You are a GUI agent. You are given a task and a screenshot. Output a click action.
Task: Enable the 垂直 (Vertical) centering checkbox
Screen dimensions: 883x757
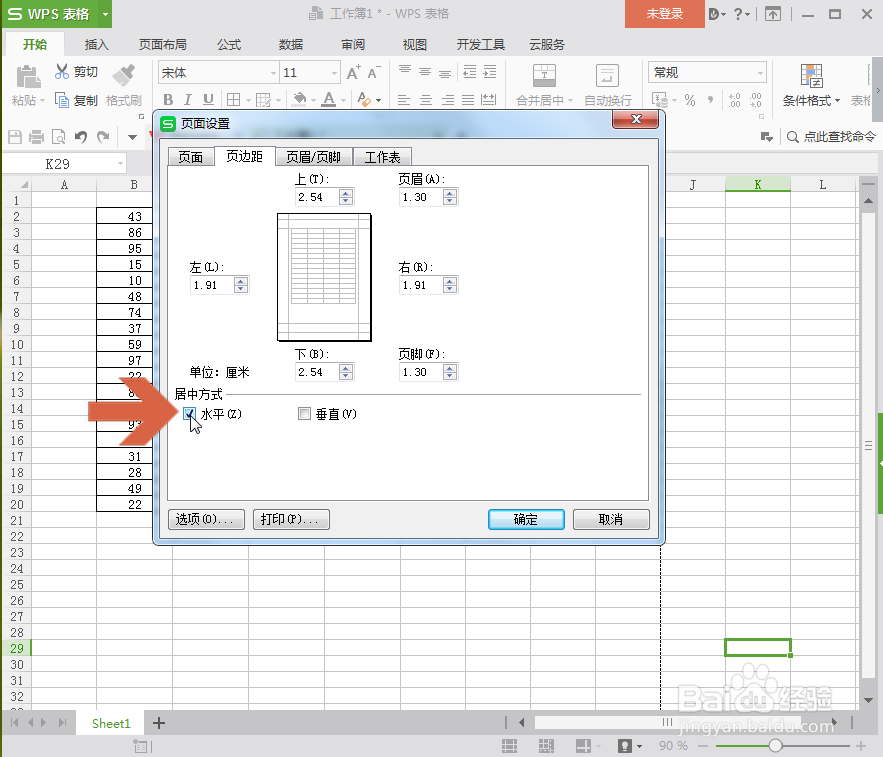(x=304, y=413)
